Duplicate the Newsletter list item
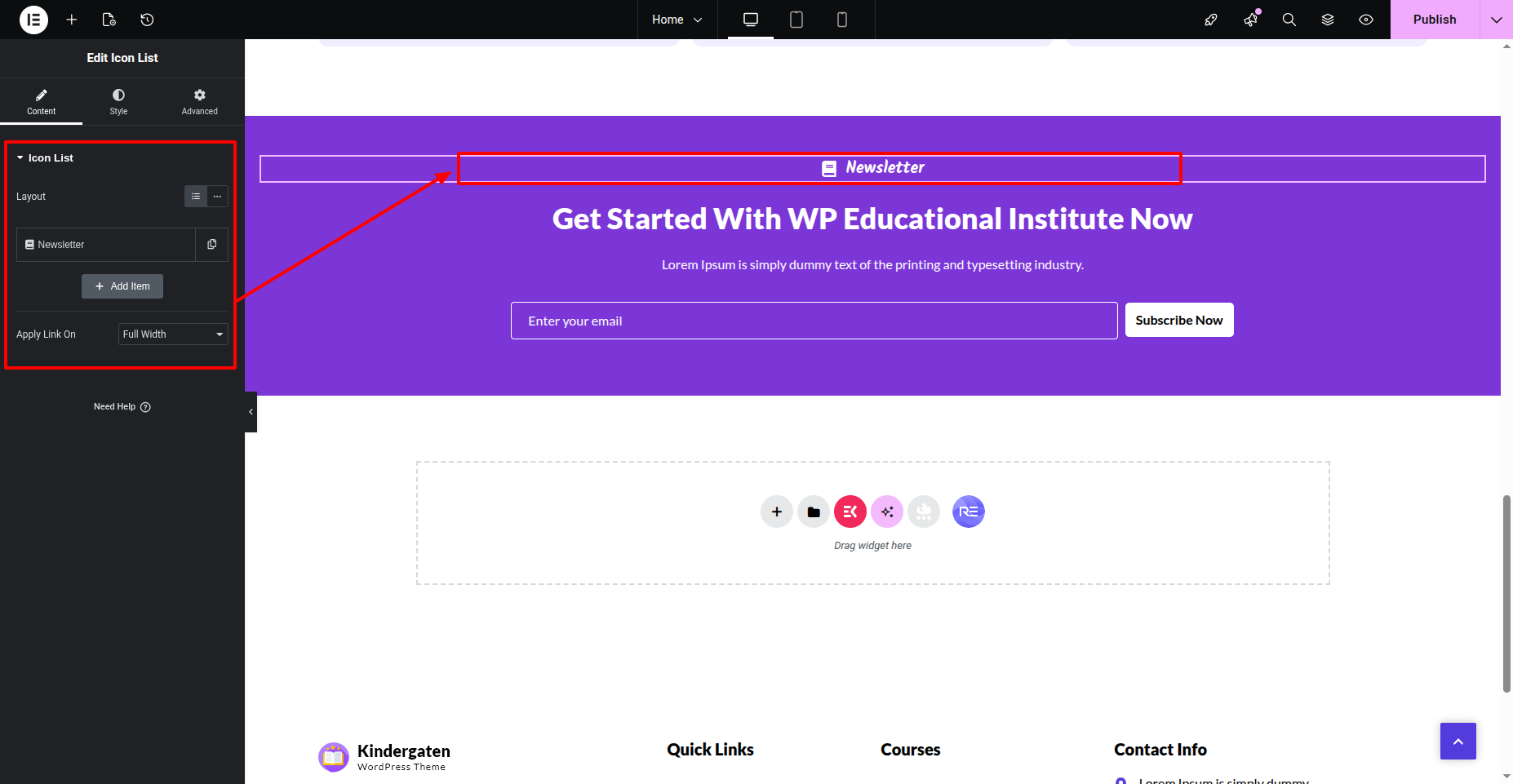The width and height of the screenshot is (1513, 784). [212, 245]
